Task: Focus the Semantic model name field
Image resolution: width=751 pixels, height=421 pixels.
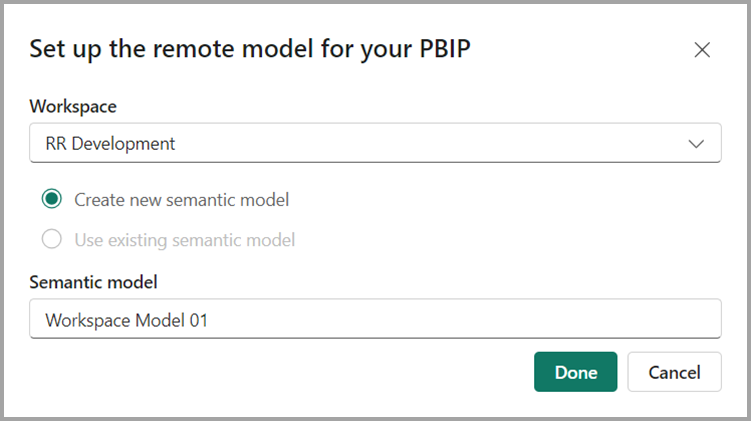Action: (x=375, y=320)
